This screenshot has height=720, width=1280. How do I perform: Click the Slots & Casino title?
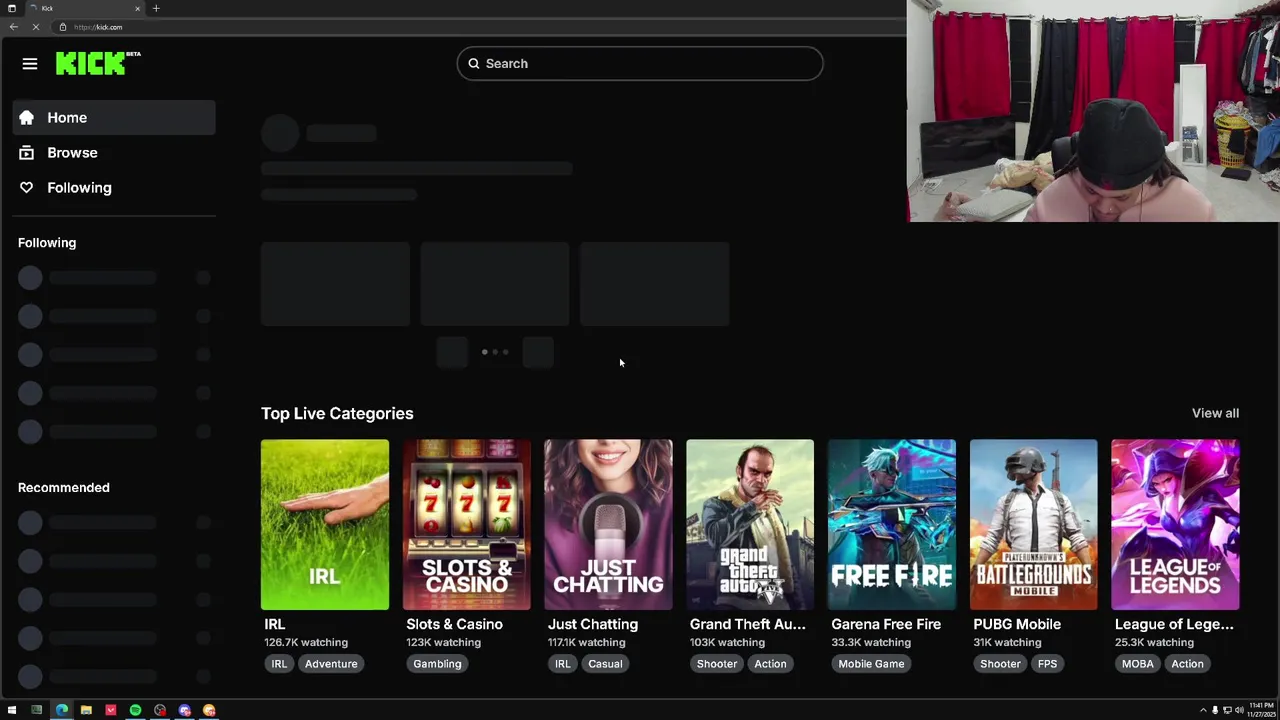coord(454,624)
